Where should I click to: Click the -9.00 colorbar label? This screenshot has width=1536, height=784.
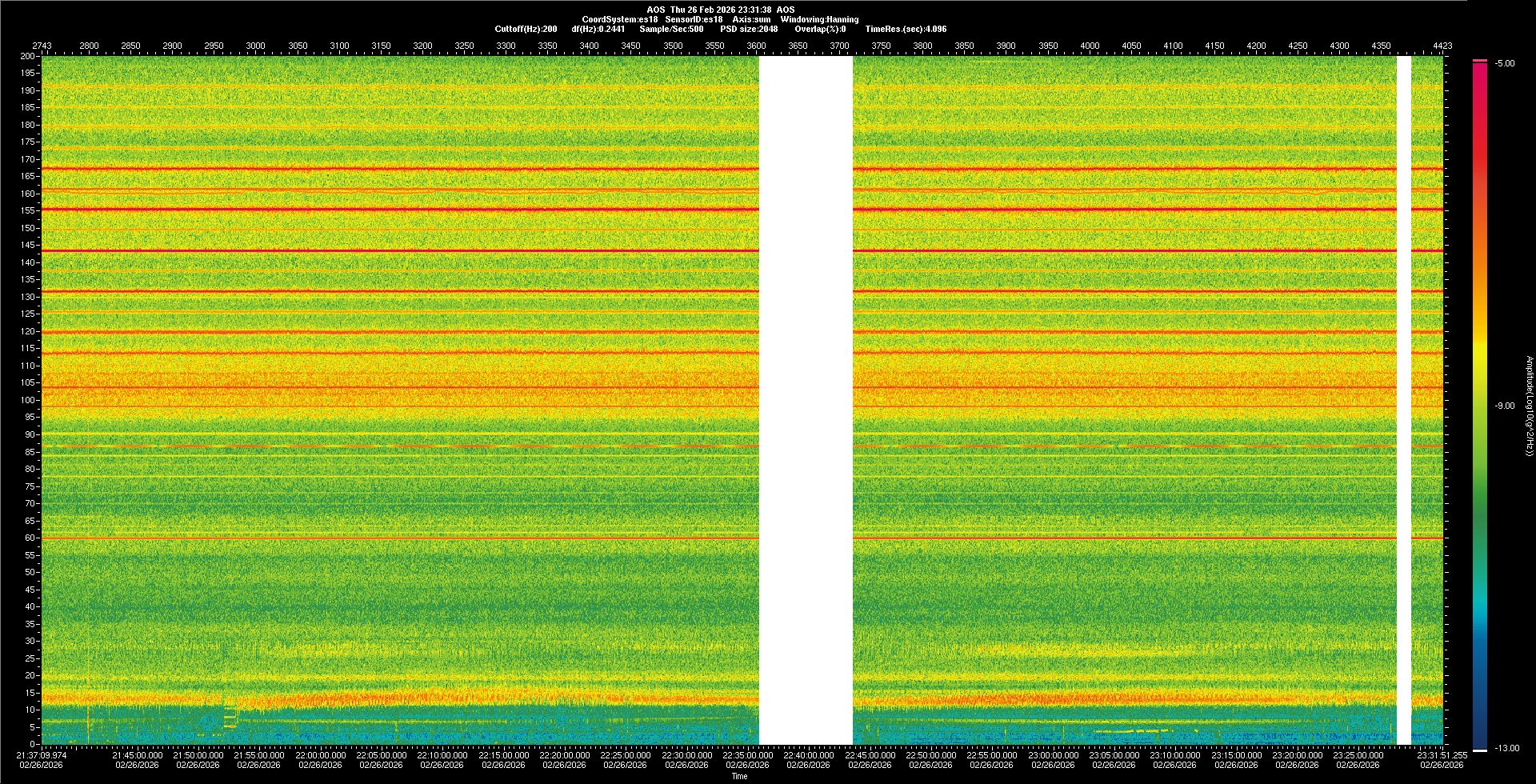coord(1505,406)
